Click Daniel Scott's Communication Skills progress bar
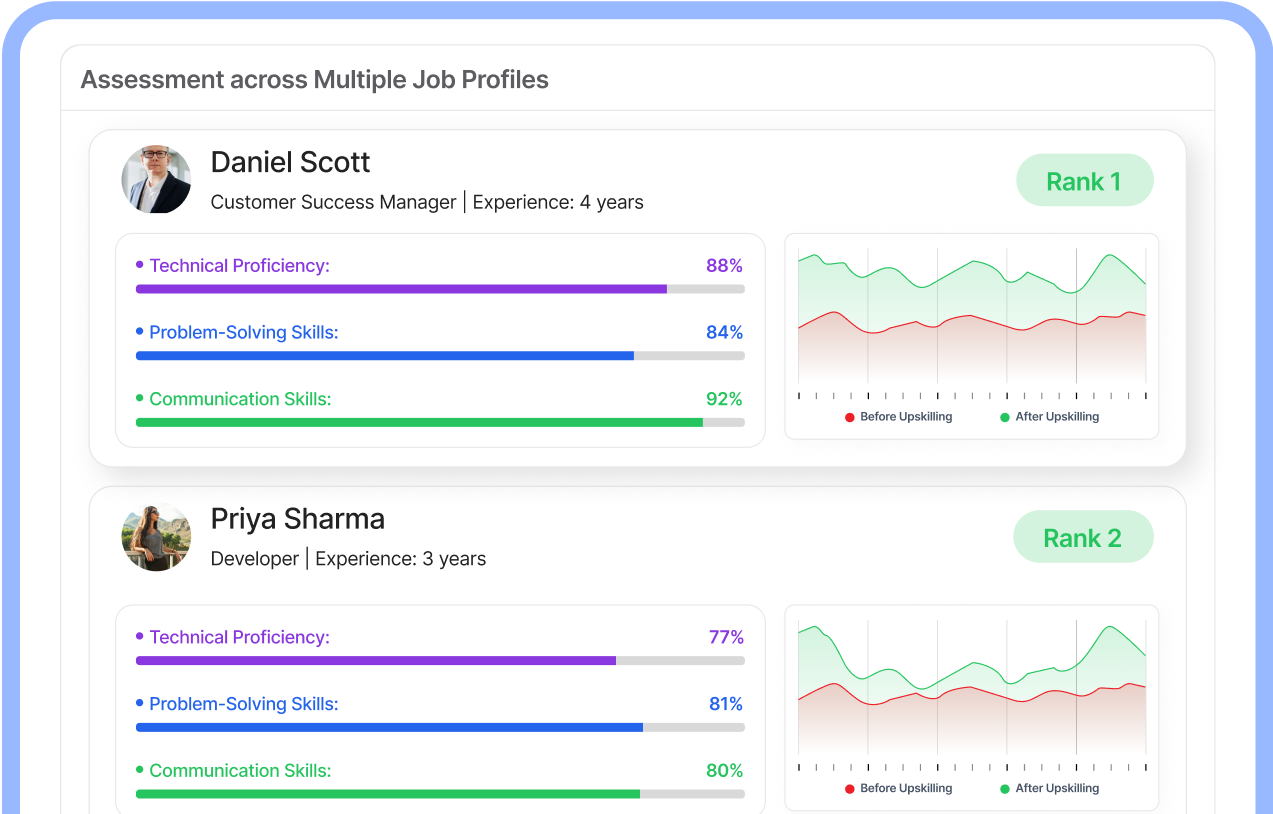Screen dimensions: 1273x814 click(440, 422)
